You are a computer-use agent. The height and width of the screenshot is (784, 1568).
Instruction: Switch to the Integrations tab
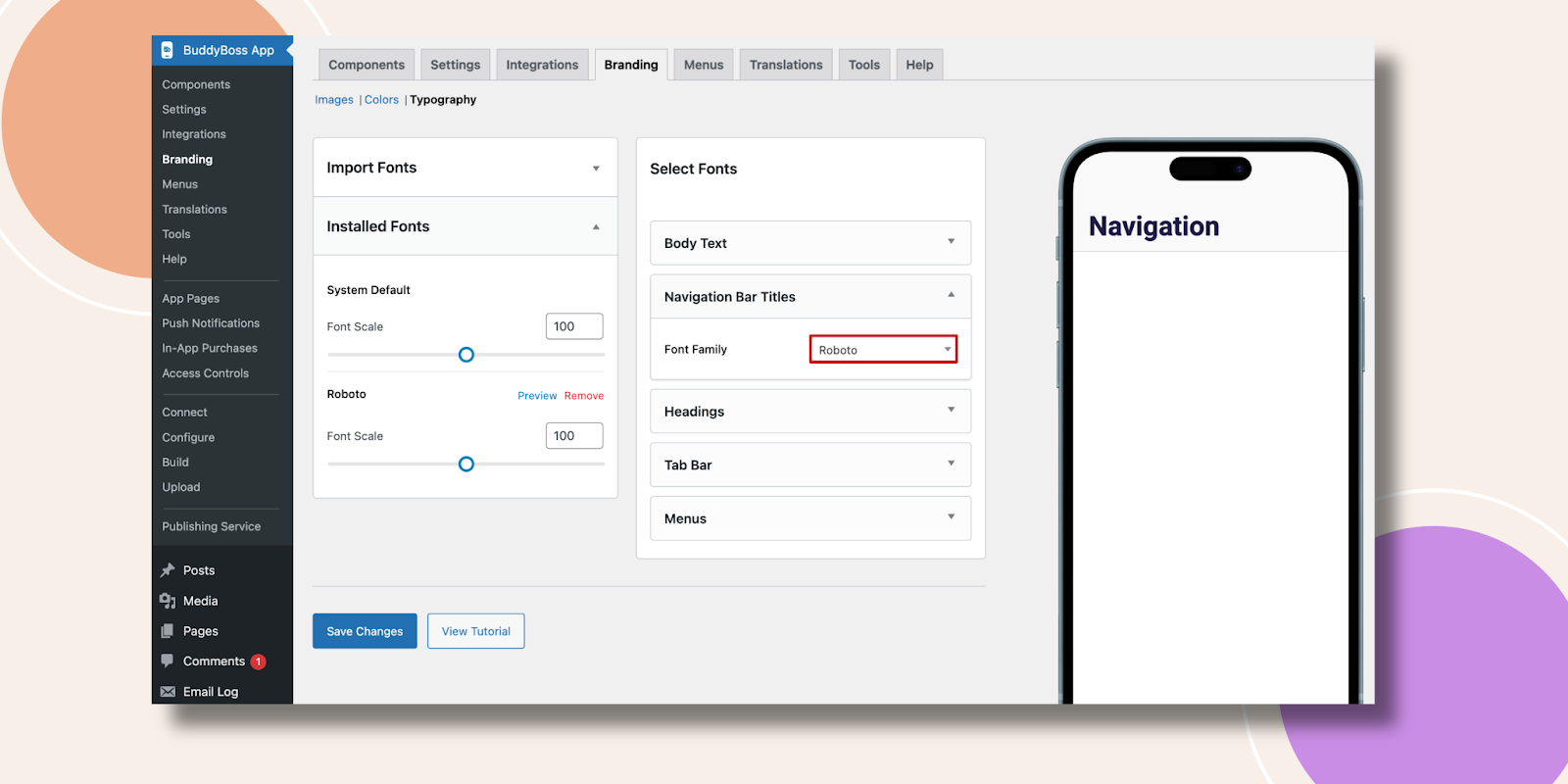(x=542, y=65)
